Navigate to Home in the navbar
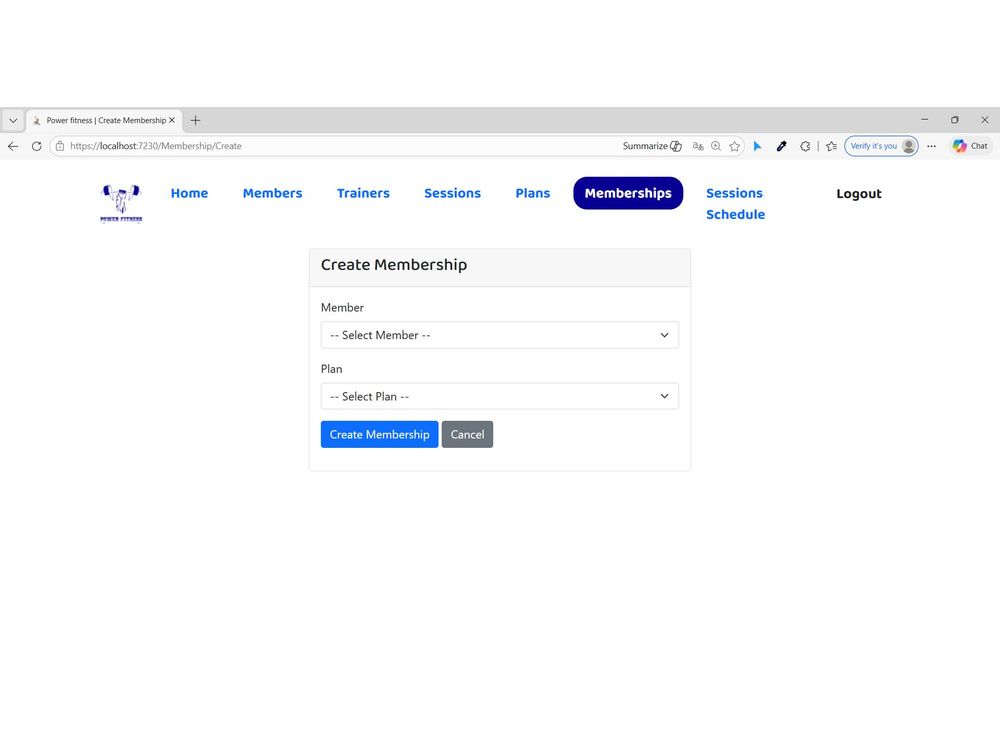1000x750 pixels. 189,193
